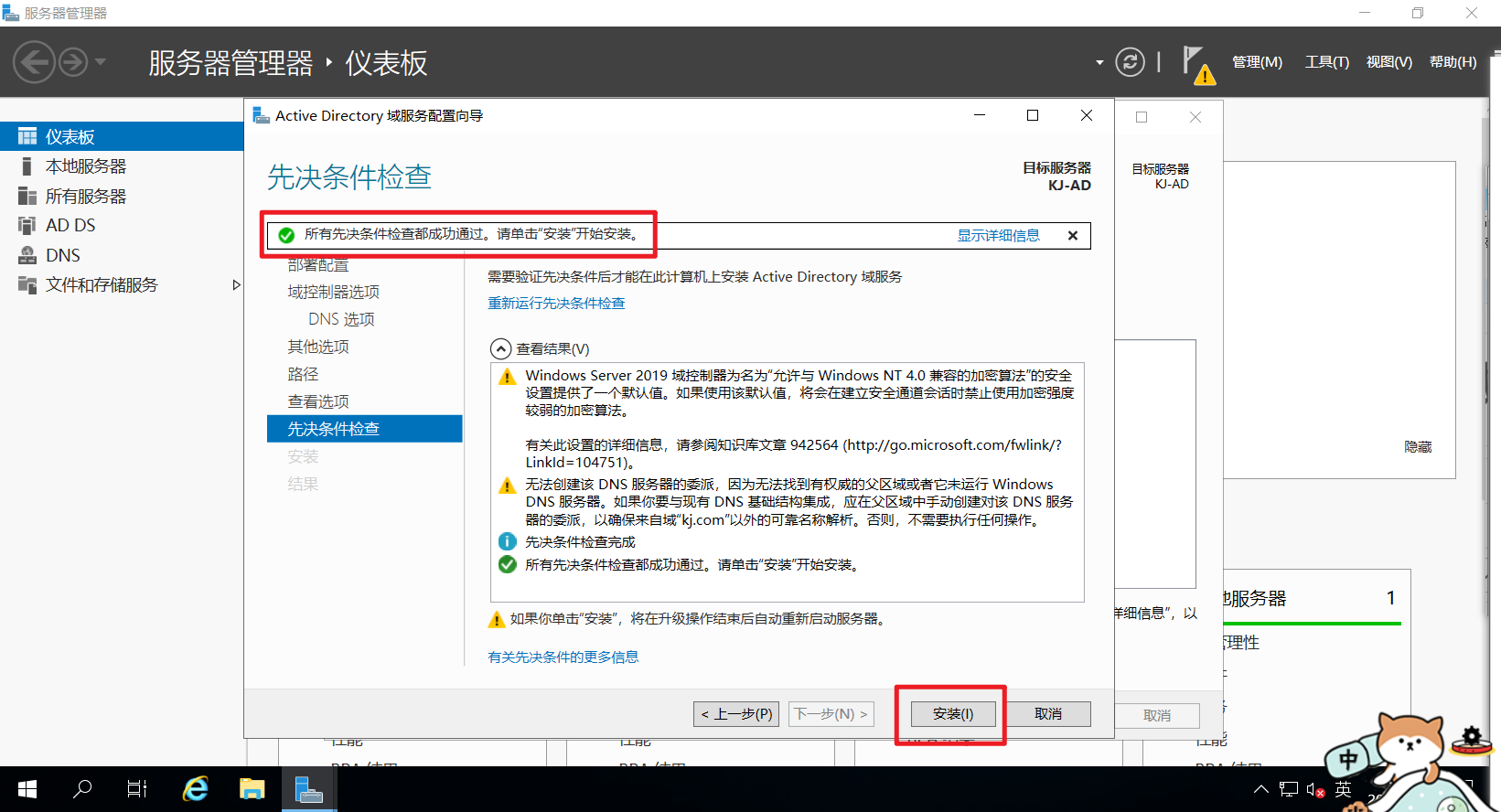The width and height of the screenshot is (1501, 812).
Task: Click the DNS sidebar icon
Action: point(27,255)
